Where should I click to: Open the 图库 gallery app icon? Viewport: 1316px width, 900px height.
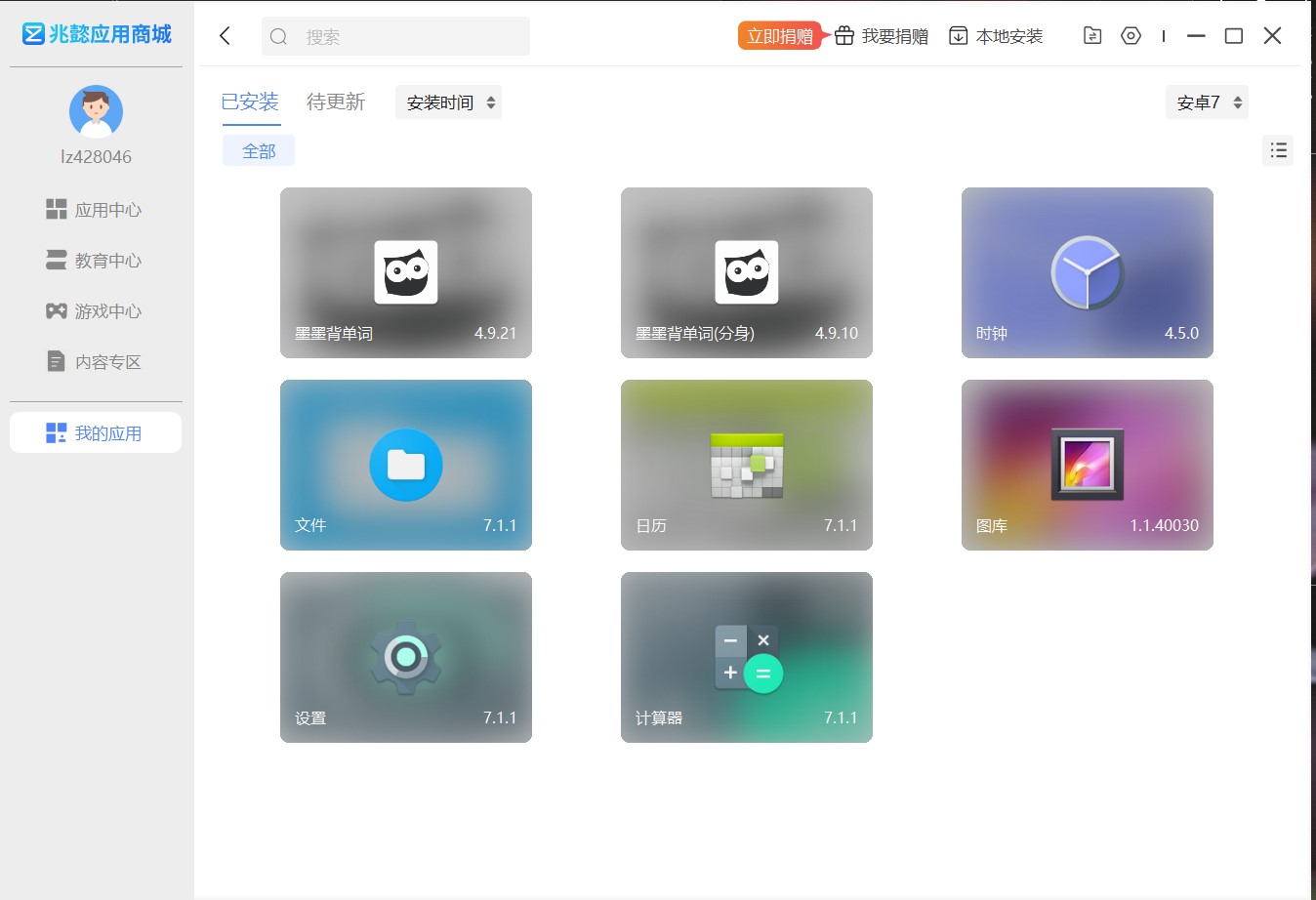coord(1088,465)
